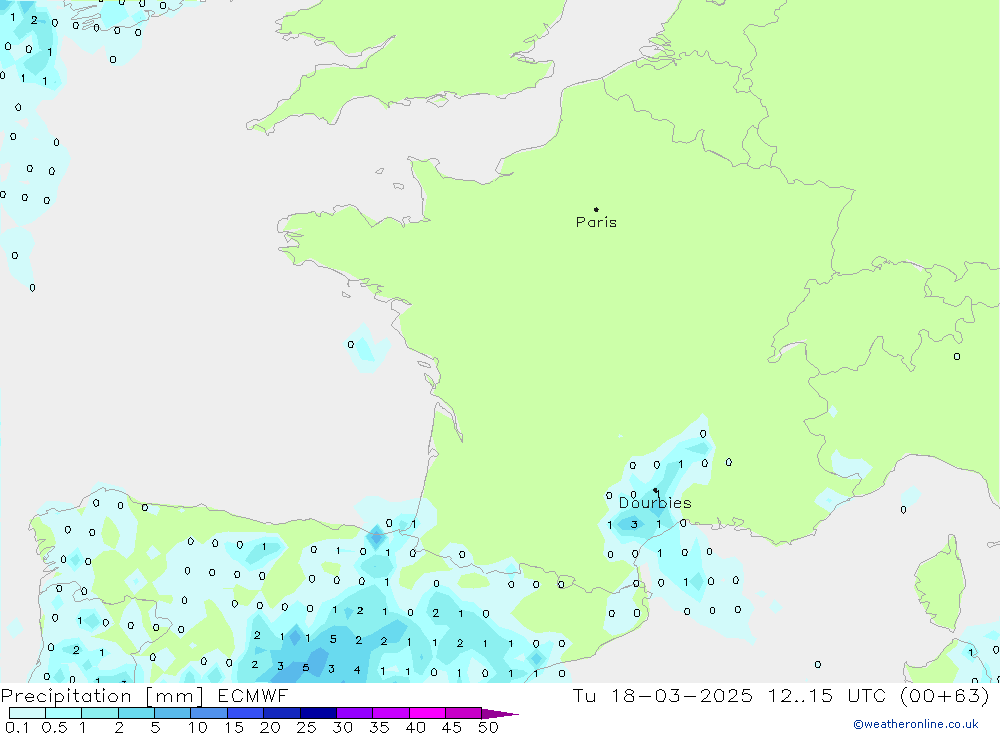Image resolution: width=1000 pixels, height=733 pixels.
Task: Pick the 20–25 mm dark blue swatch
Action: point(282,713)
